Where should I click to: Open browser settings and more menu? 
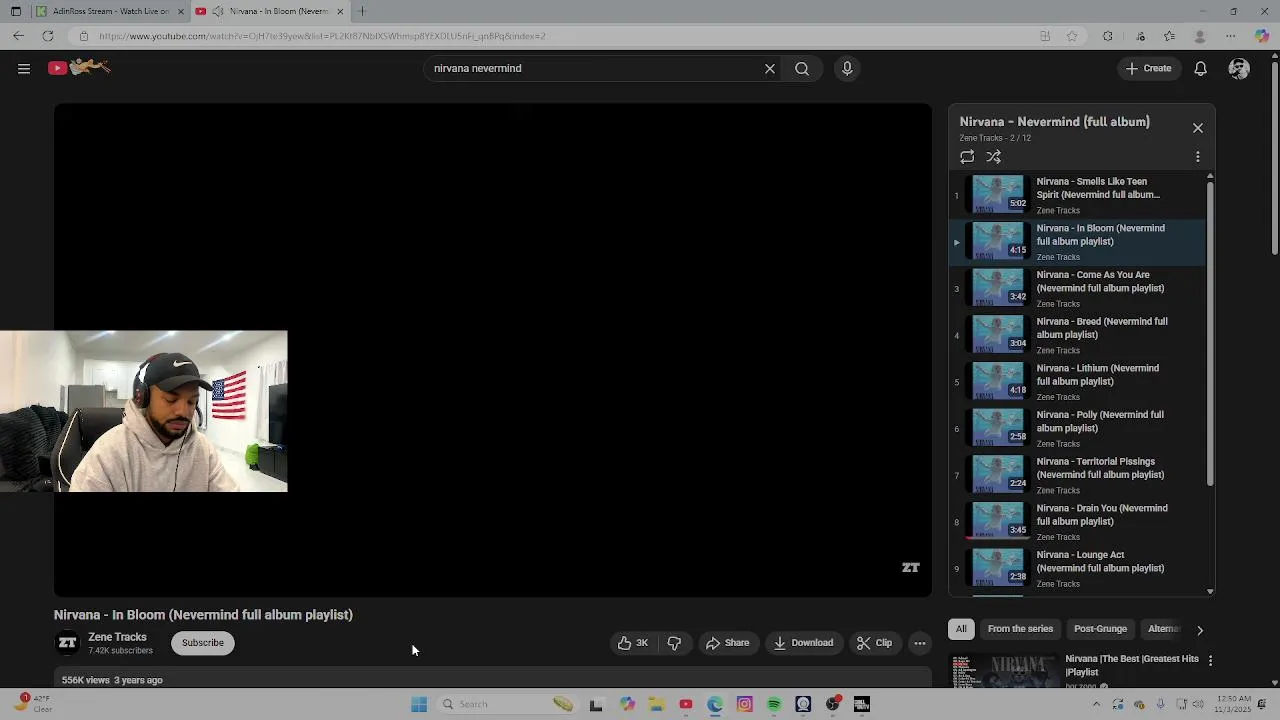1230,36
